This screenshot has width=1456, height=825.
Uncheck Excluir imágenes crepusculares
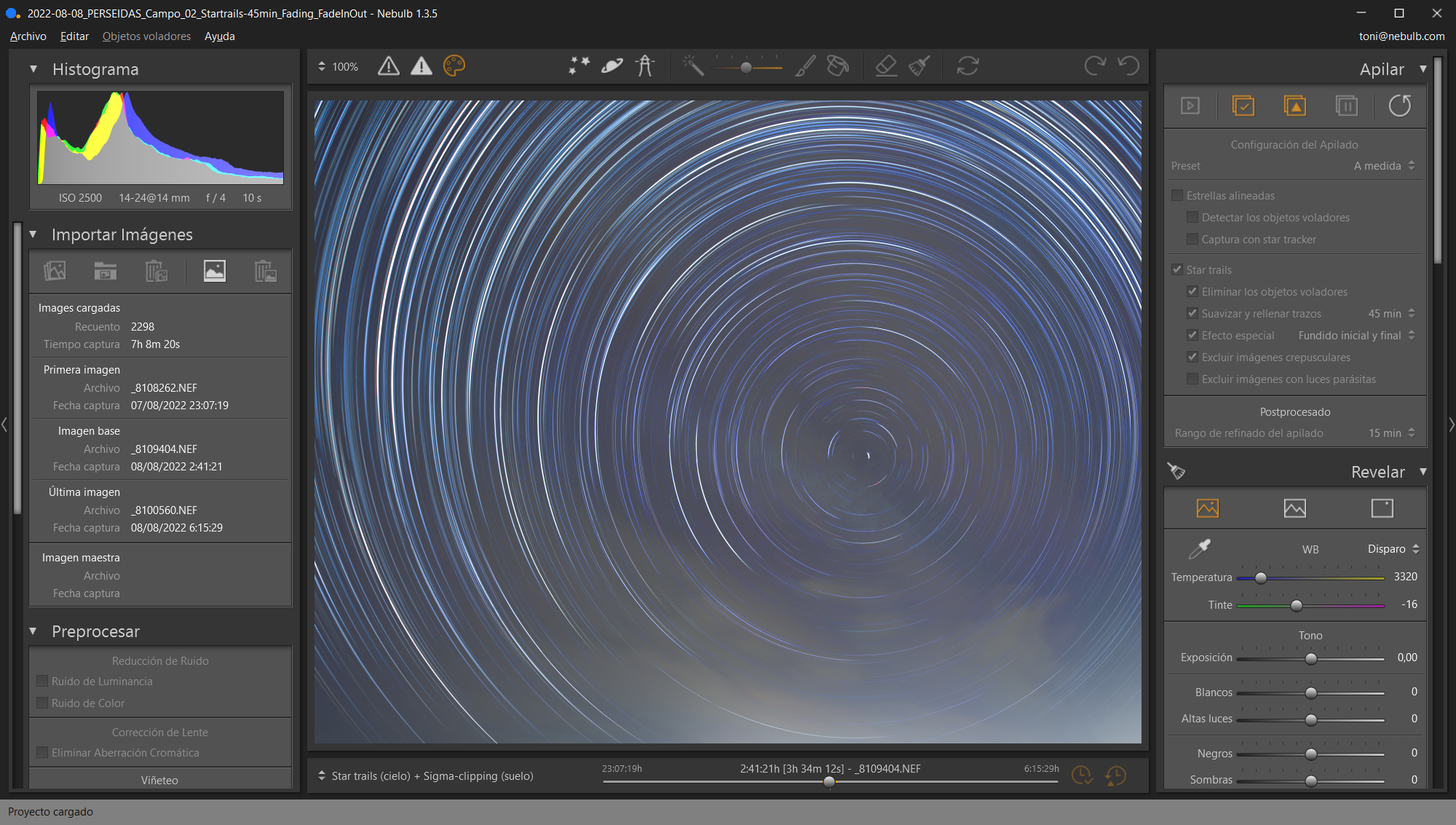tap(1192, 358)
